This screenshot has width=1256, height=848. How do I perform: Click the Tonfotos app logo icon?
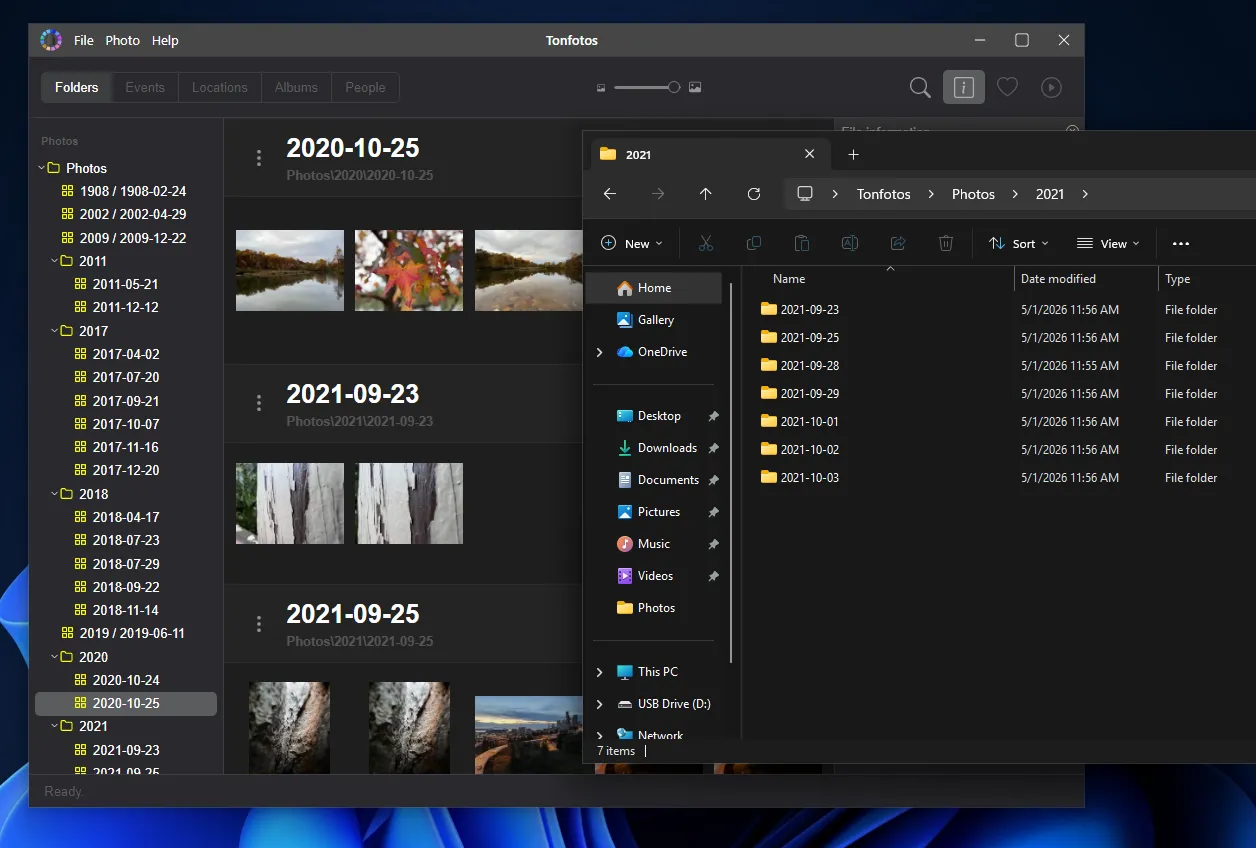point(51,40)
